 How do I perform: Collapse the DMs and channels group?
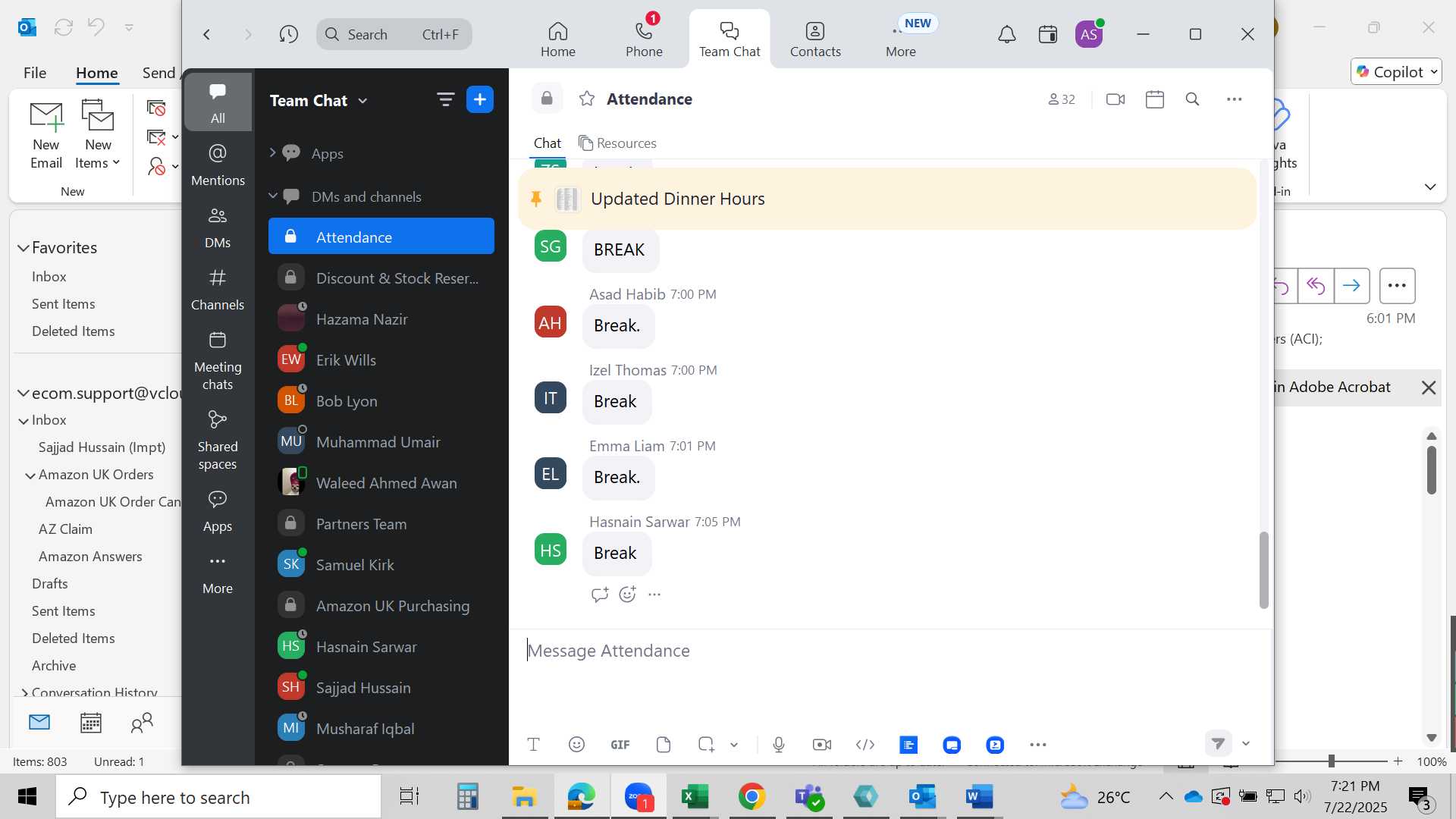[273, 196]
